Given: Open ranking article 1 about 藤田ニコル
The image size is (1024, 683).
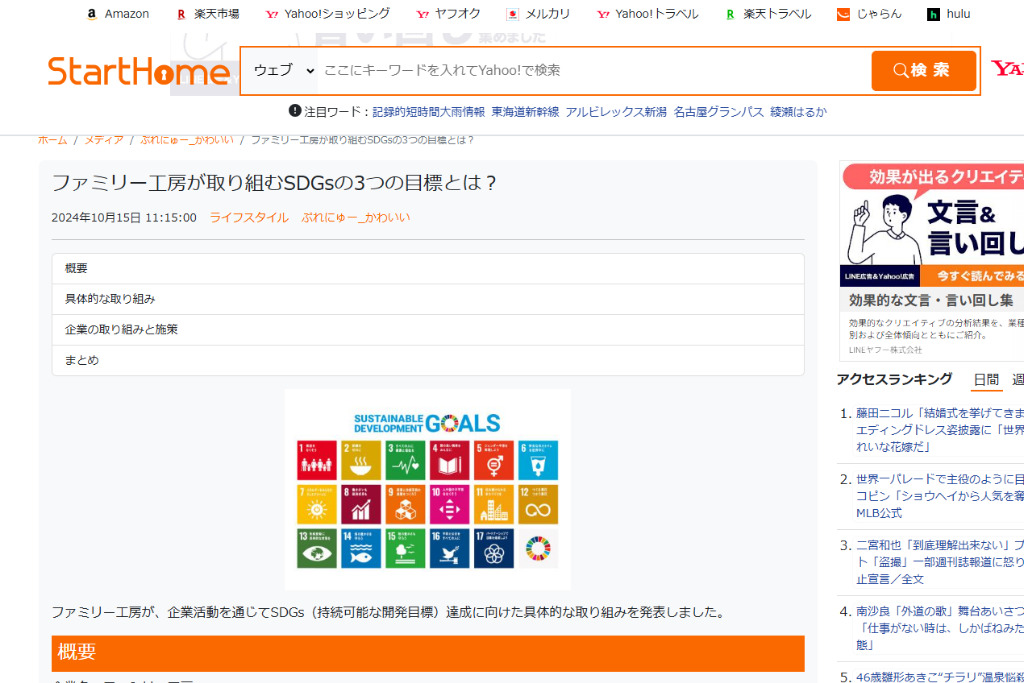Looking at the screenshot, I should [940, 430].
